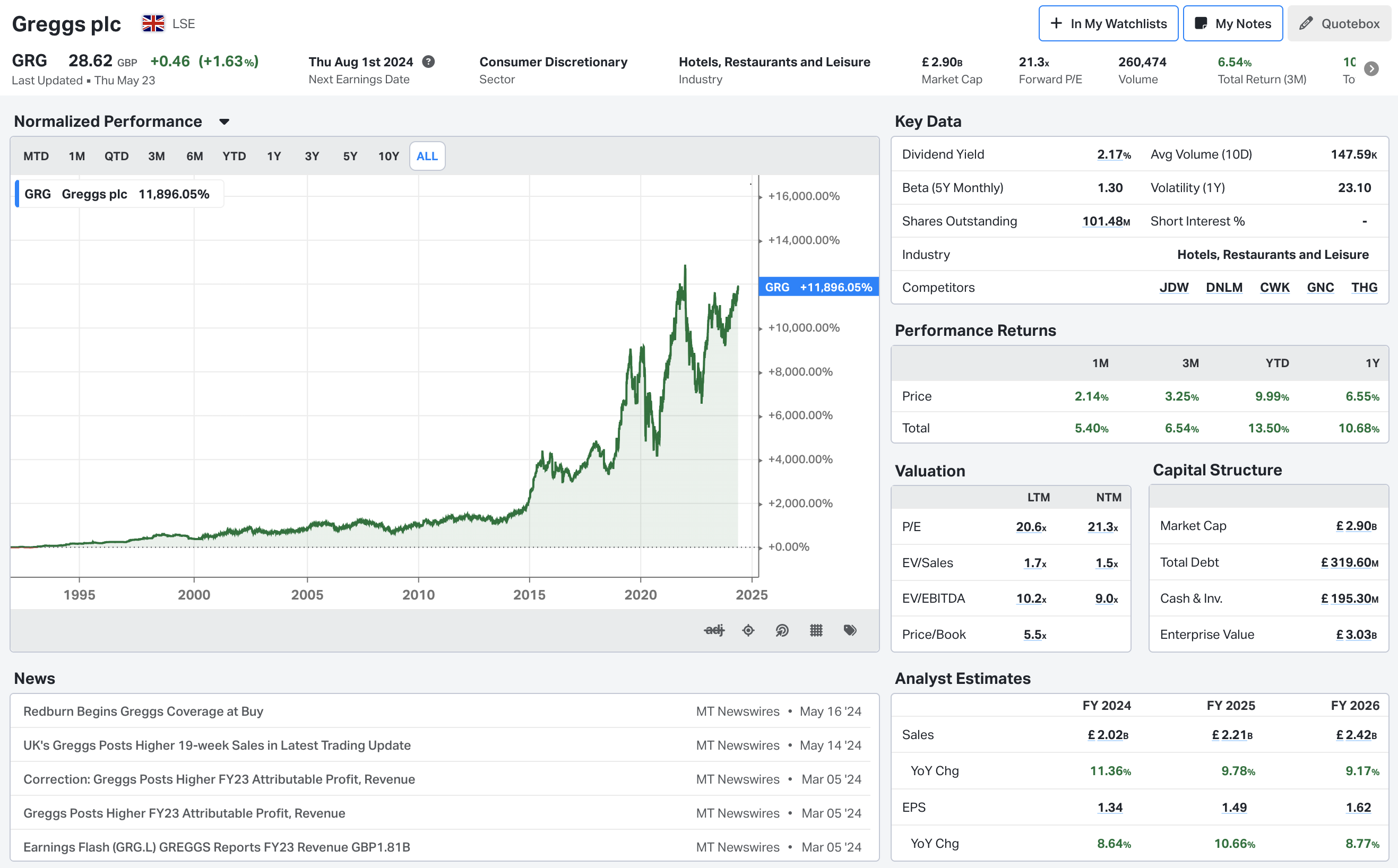This screenshot has height=868, width=1398.
Task: Click the blue GRG legend color swatch
Action: (17, 194)
